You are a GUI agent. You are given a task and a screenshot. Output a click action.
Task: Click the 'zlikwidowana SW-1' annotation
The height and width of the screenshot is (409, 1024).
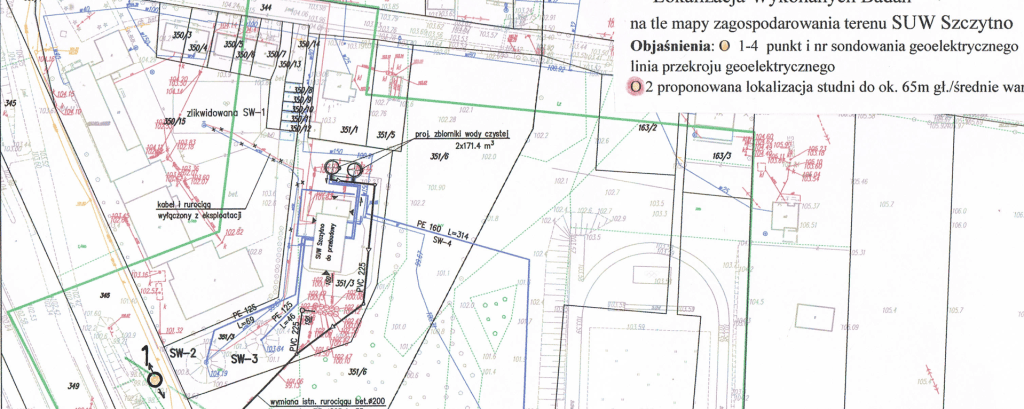pyautogui.click(x=229, y=112)
